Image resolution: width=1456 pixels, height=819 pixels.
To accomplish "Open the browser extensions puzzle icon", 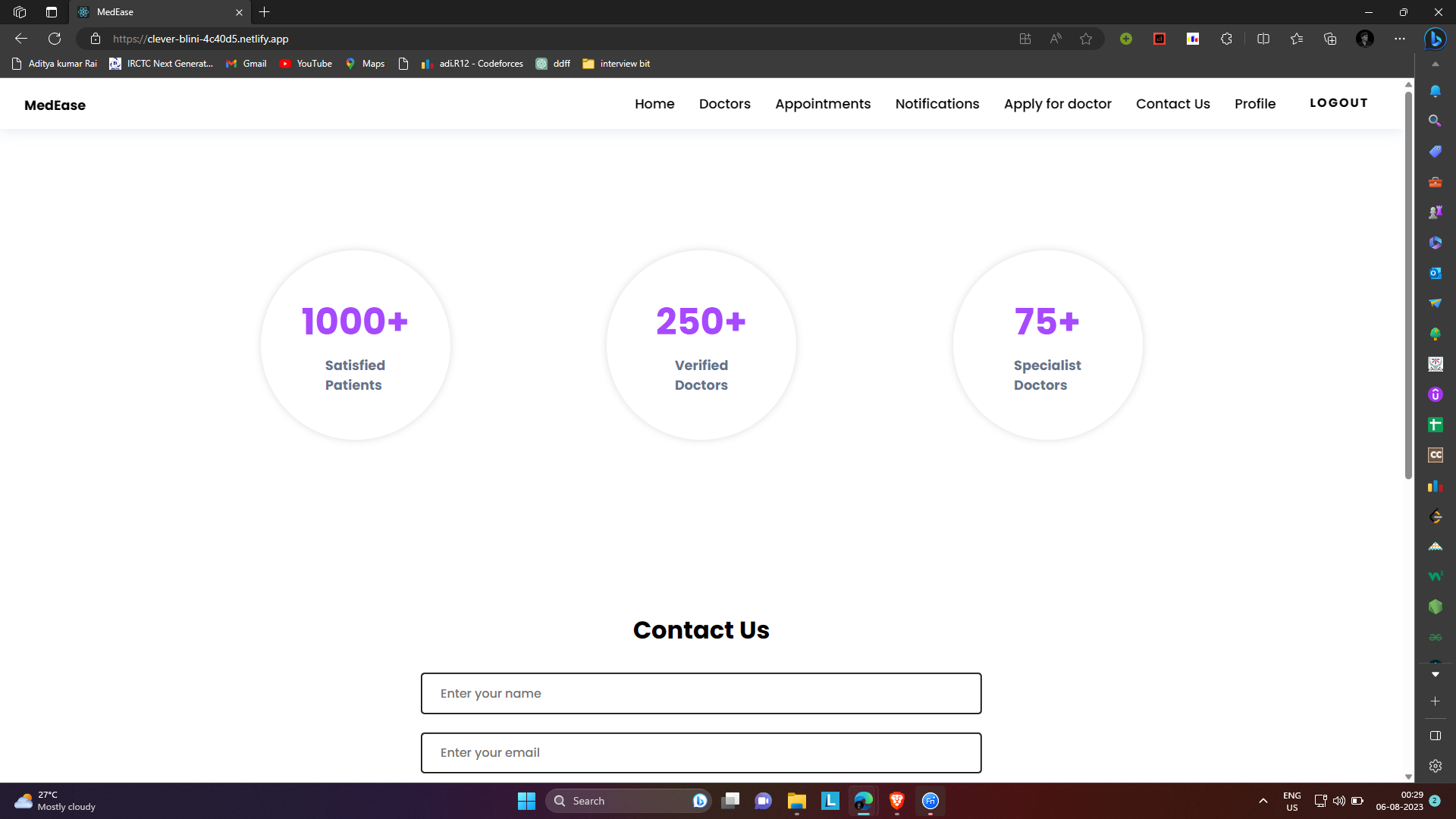I will click(x=1226, y=39).
